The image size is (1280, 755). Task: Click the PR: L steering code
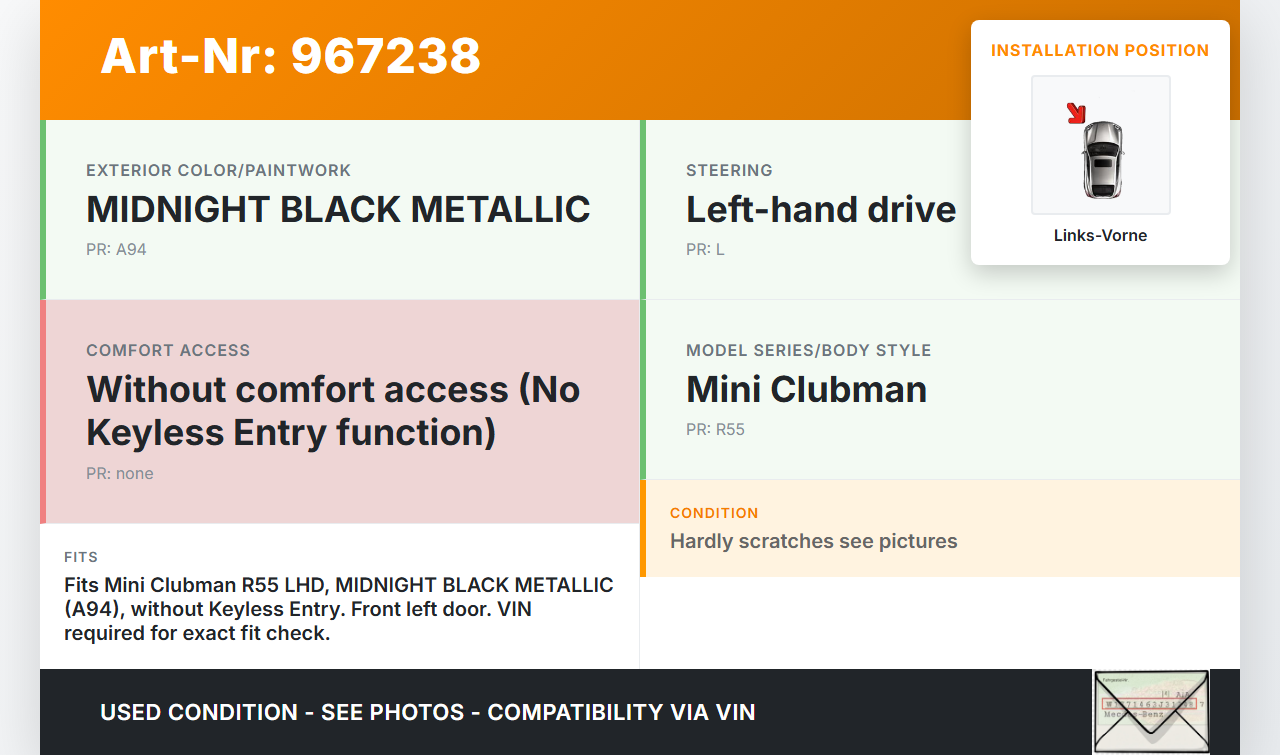pyautogui.click(x=705, y=250)
